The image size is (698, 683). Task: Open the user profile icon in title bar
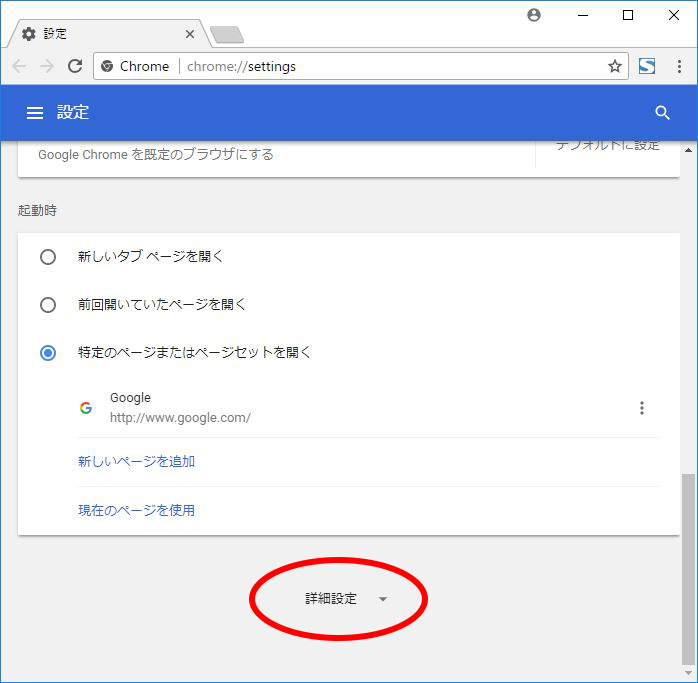[x=534, y=15]
